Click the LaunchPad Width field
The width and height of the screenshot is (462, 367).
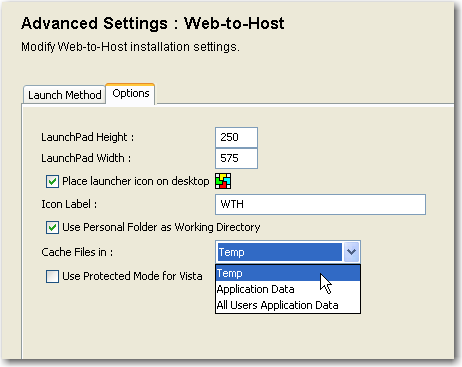pyautogui.click(x=236, y=158)
